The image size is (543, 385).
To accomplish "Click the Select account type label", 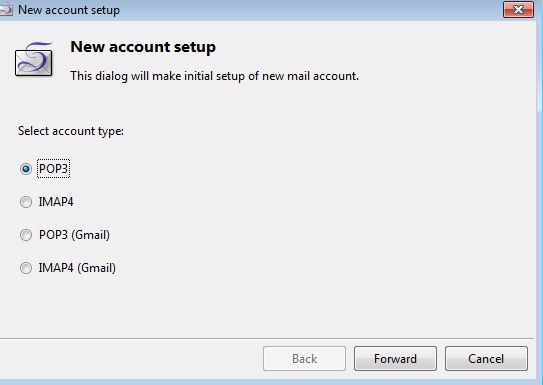I will click(71, 131).
